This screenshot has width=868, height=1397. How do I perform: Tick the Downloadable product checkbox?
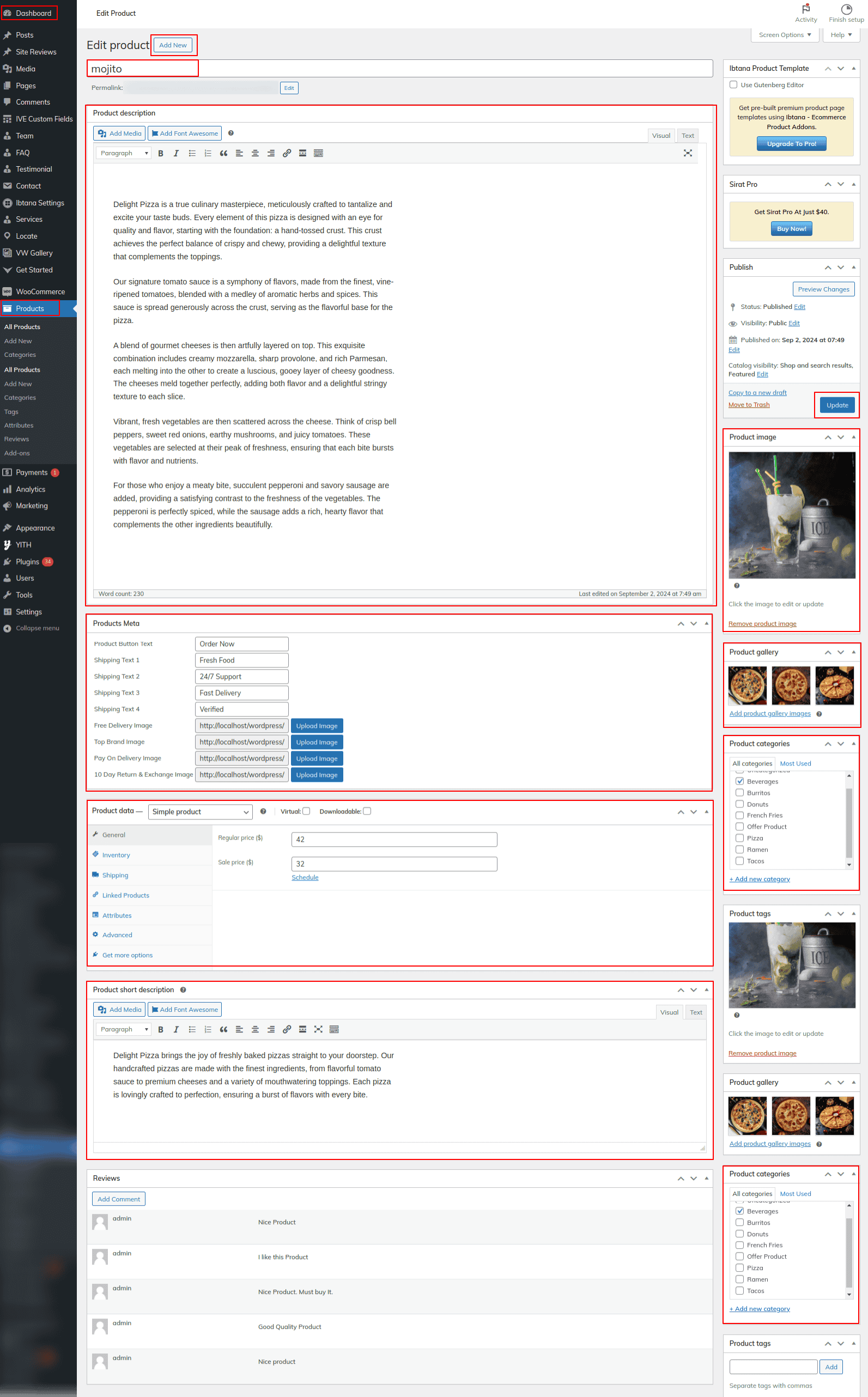(x=367, y=811)
